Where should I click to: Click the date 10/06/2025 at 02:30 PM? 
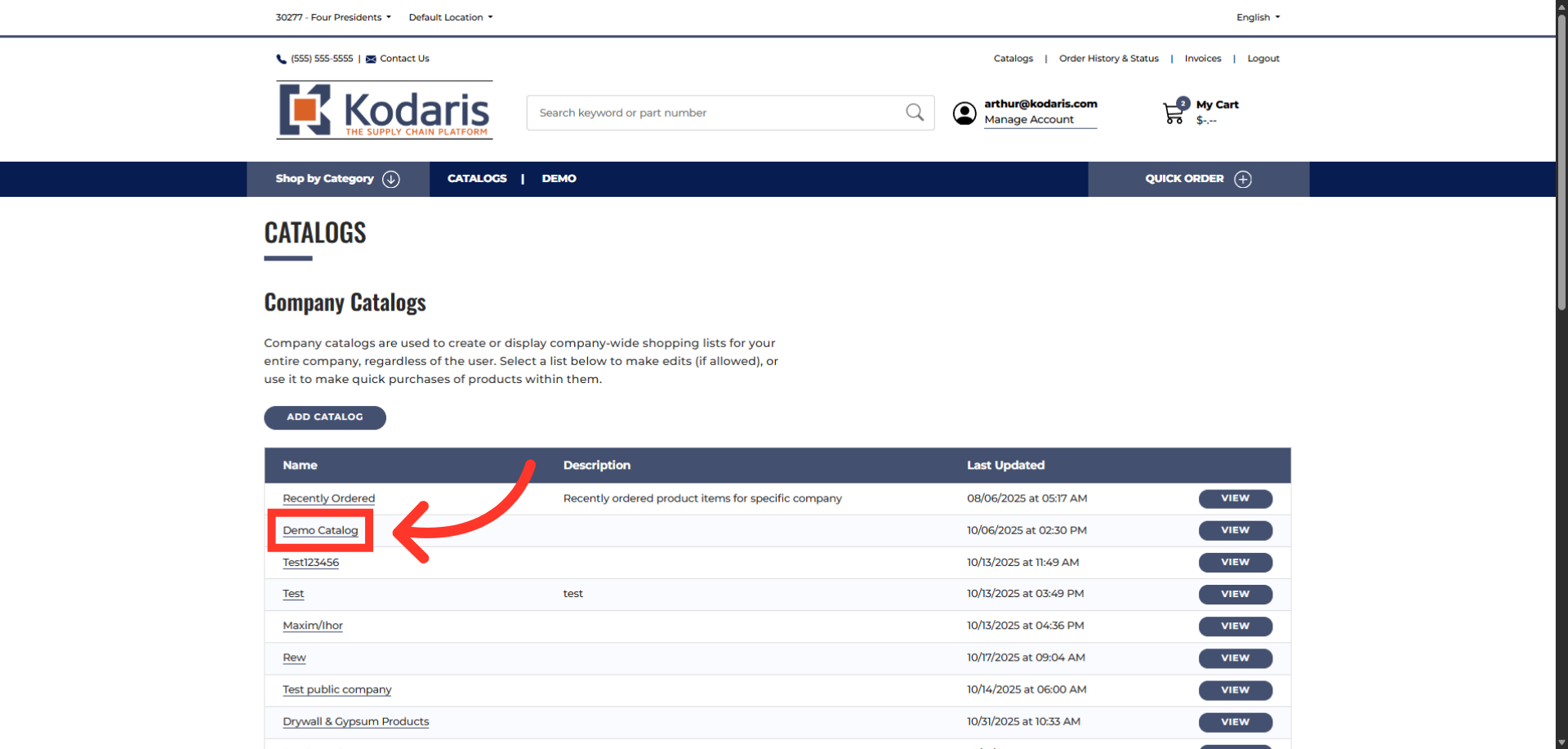pos(1027,531)
